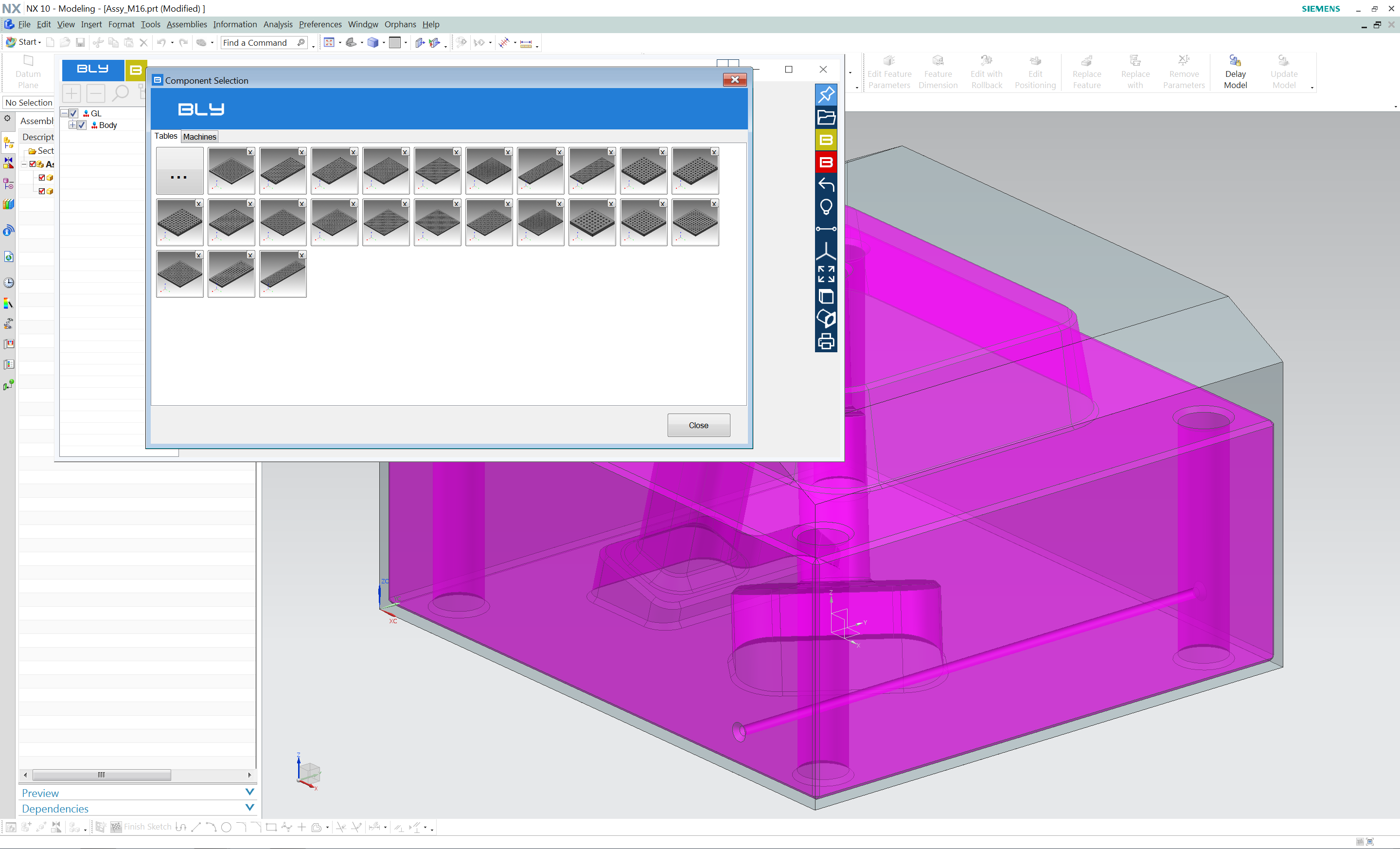Click the magnifier search icon in BLY panel

tap(120, 93)
